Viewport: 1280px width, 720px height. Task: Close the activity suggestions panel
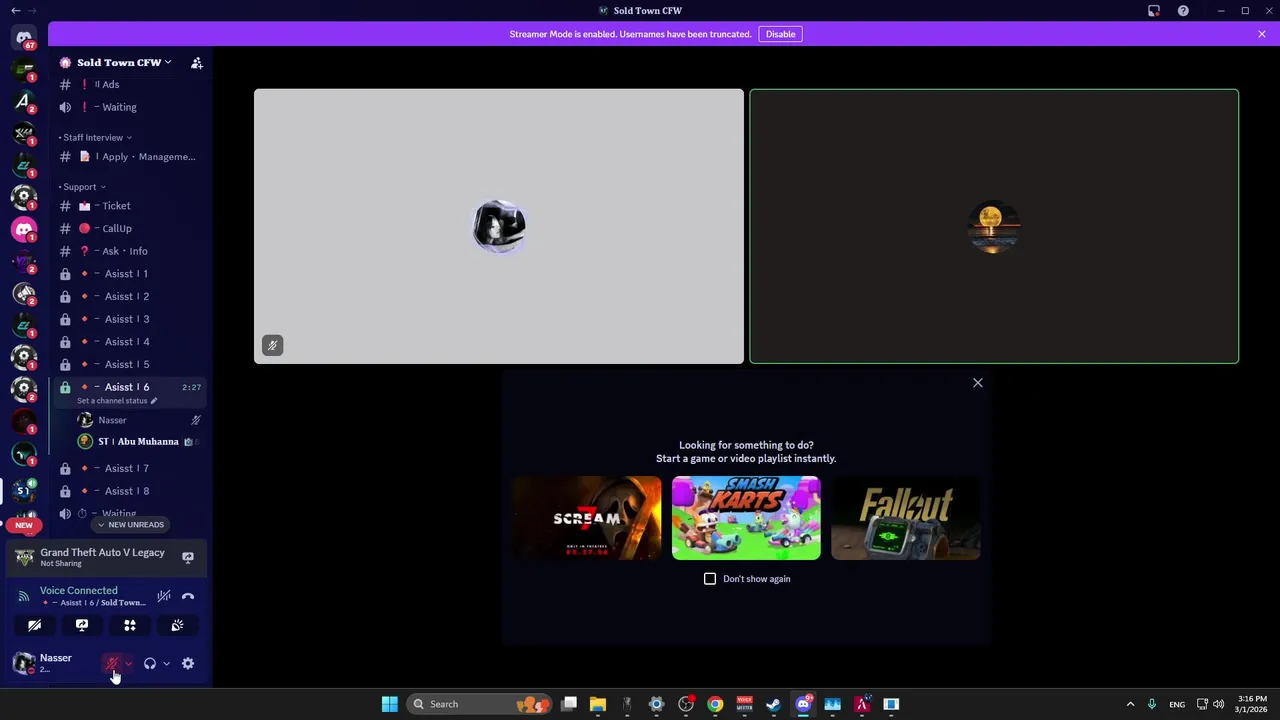978,383
